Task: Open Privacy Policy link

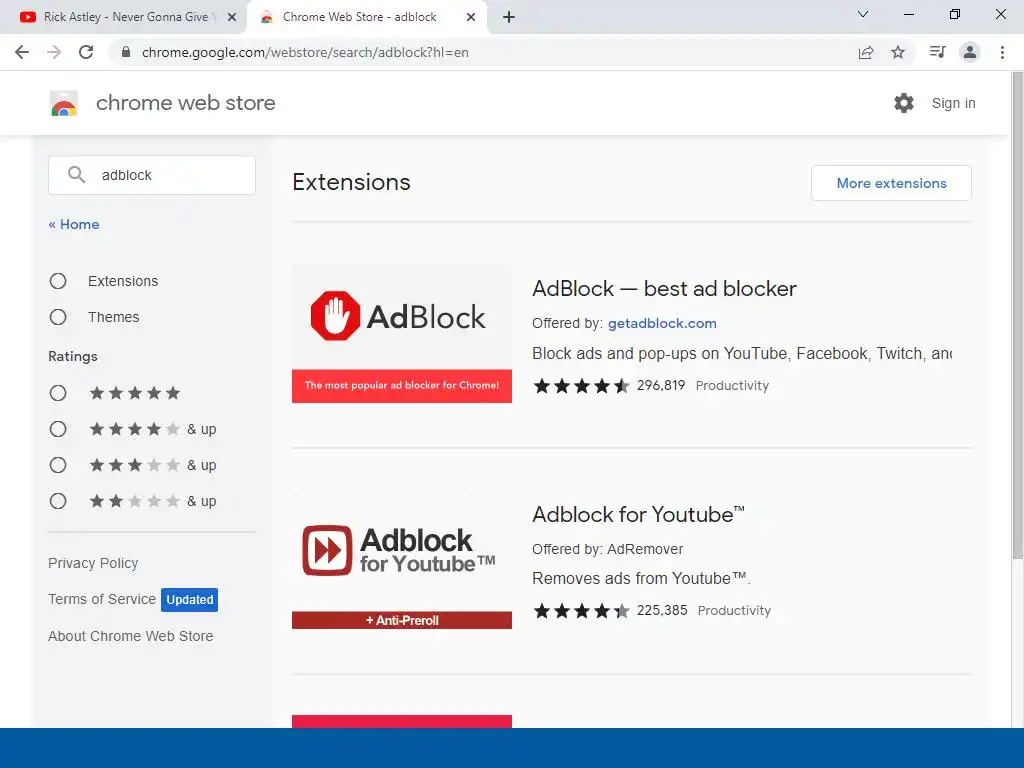Action: click(x=93, y=563)
